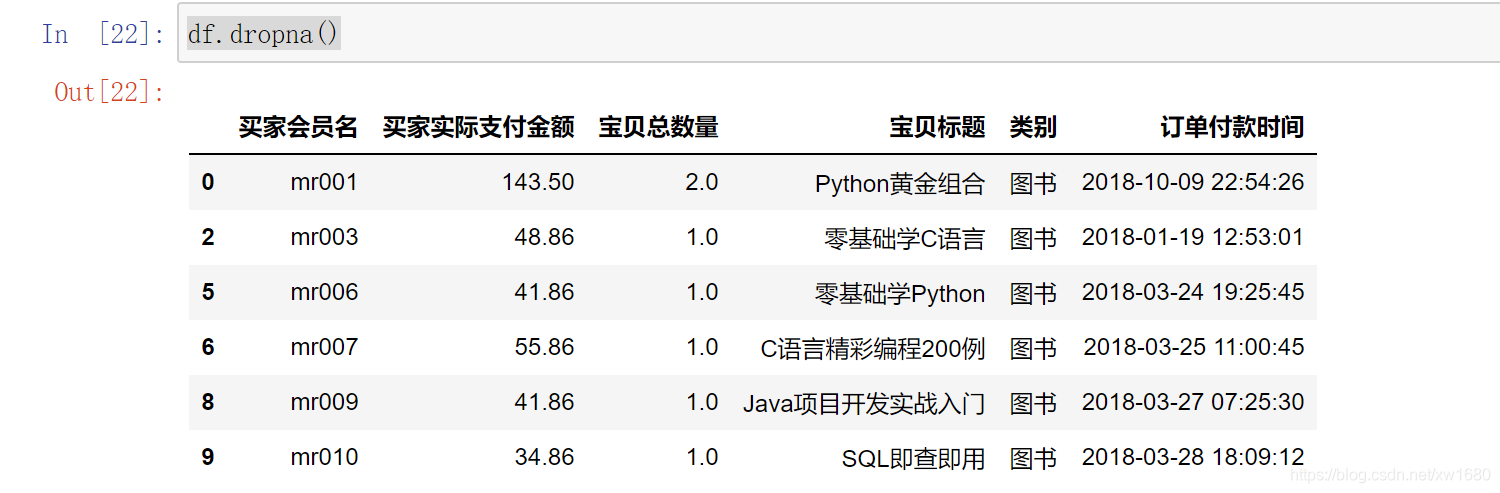Click the 2018-01-19 12:53:01 timestamp cell
This screenshot has width=1500, height=493.
coord(1193,237)
